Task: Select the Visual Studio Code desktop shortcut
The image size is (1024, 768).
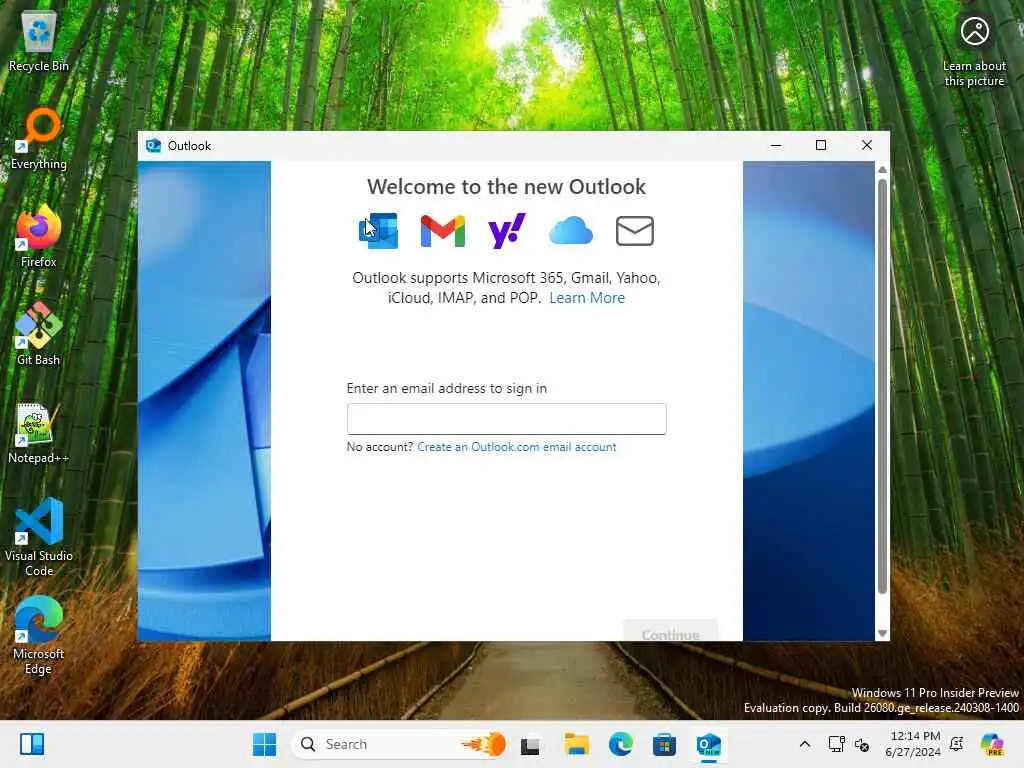Action: [x=39, y=537]
